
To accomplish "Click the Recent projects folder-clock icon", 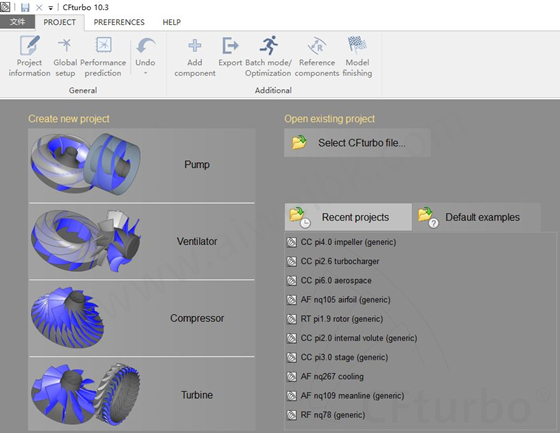I will tap(299, 217).
